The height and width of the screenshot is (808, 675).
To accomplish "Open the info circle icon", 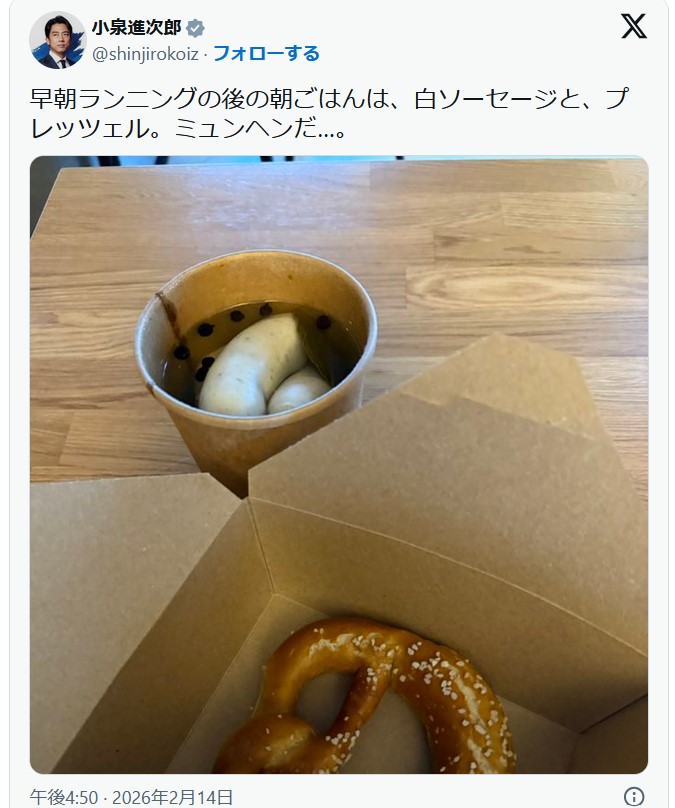I will pos(633,796).
